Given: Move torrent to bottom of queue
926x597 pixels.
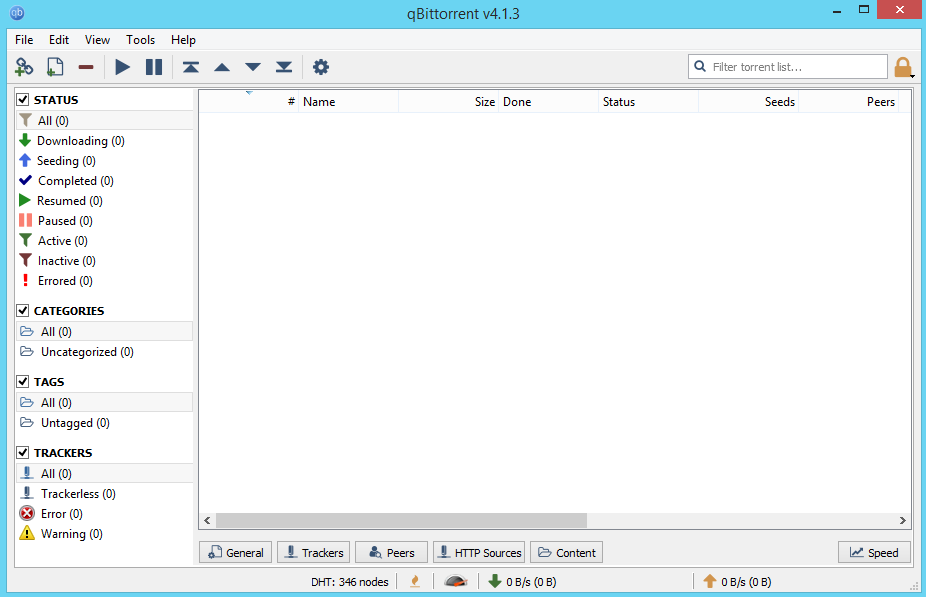Looking at the screenshot, I should click(x=284, y=67).
